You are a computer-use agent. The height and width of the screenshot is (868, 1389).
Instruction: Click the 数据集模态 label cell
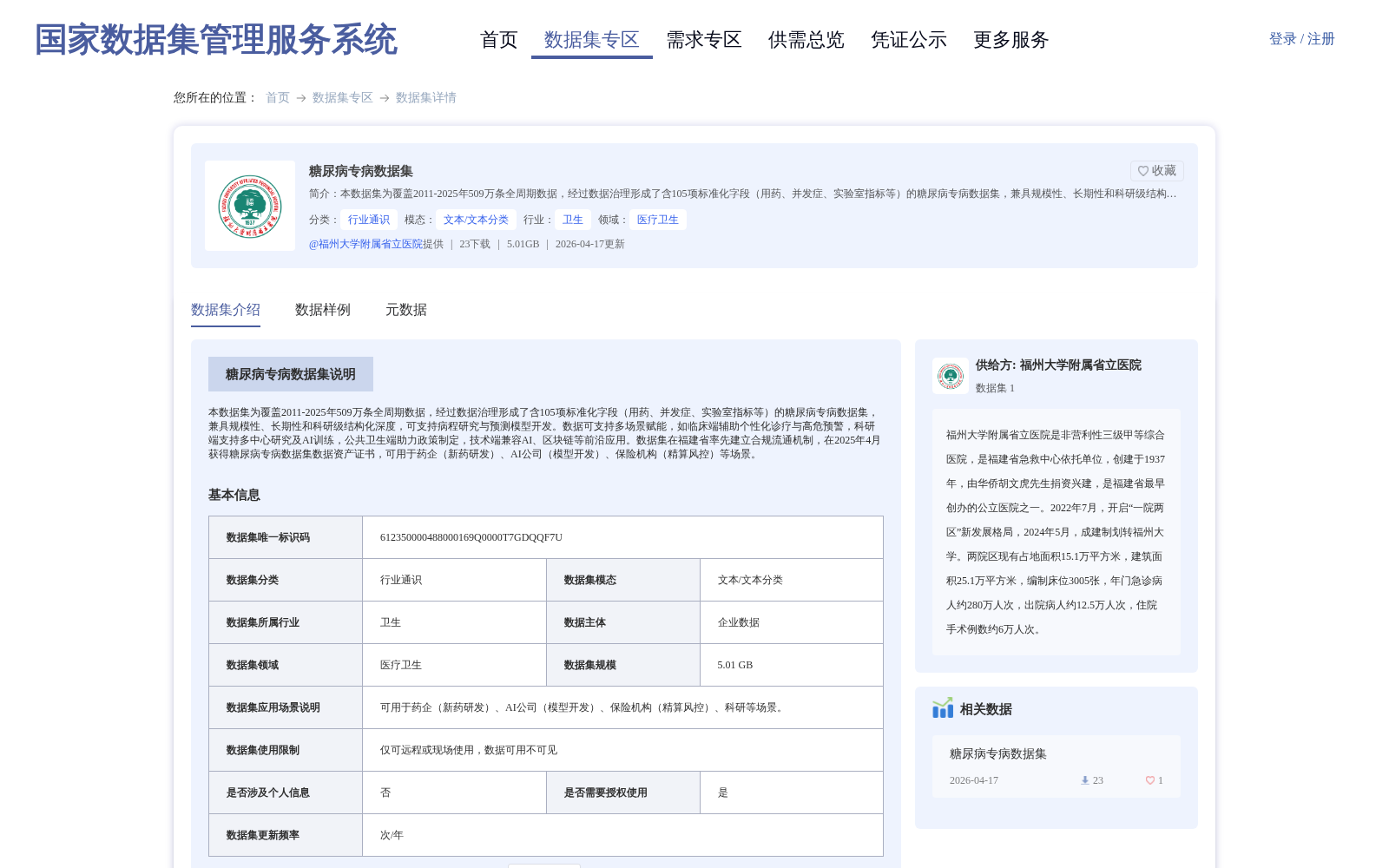click(x=623, y=580)
